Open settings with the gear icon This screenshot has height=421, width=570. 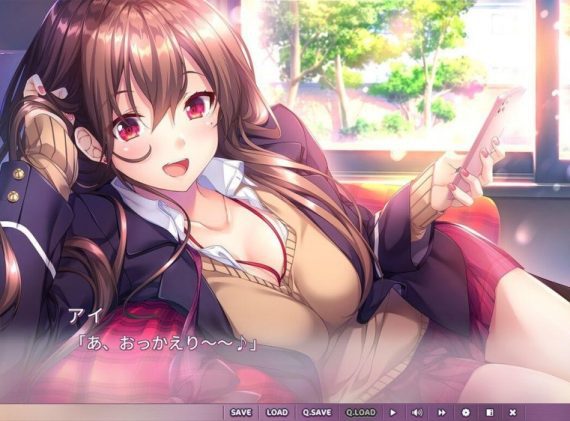click(466, 412)
